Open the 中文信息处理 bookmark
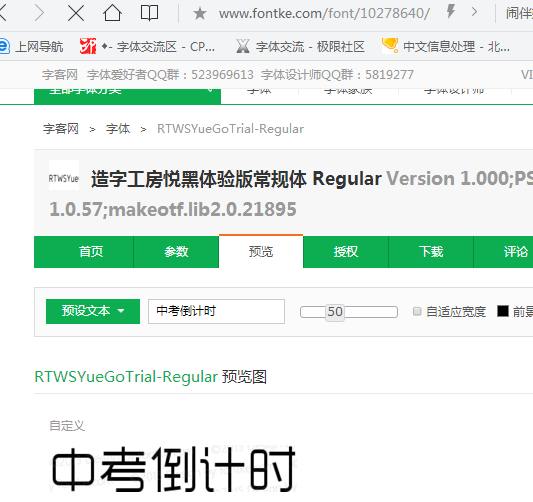 (x=446, y=46)
